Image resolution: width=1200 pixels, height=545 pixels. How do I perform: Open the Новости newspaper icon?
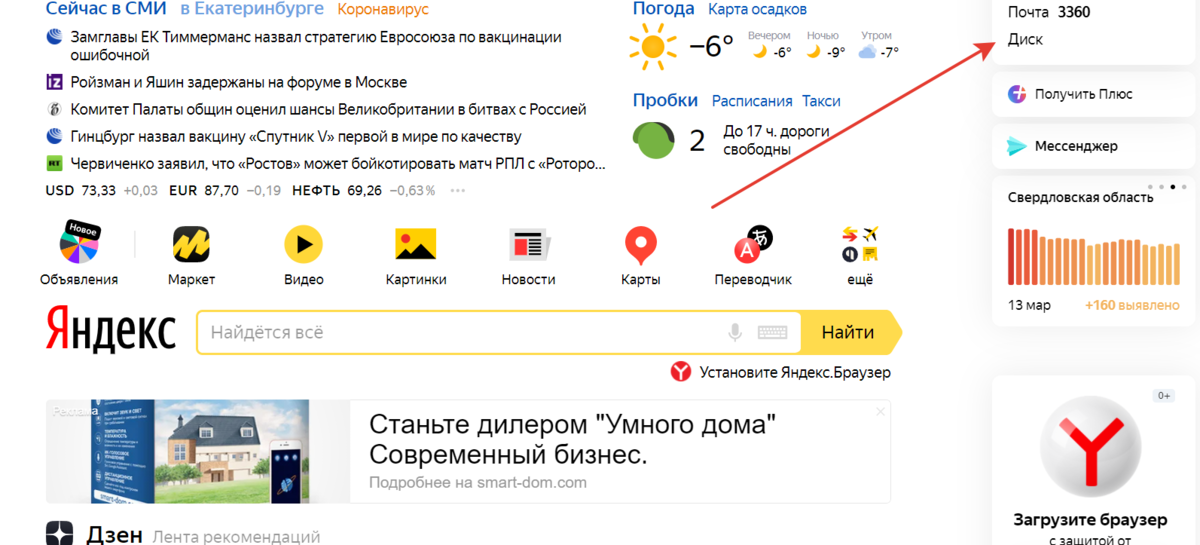click(x=528, y=244)
